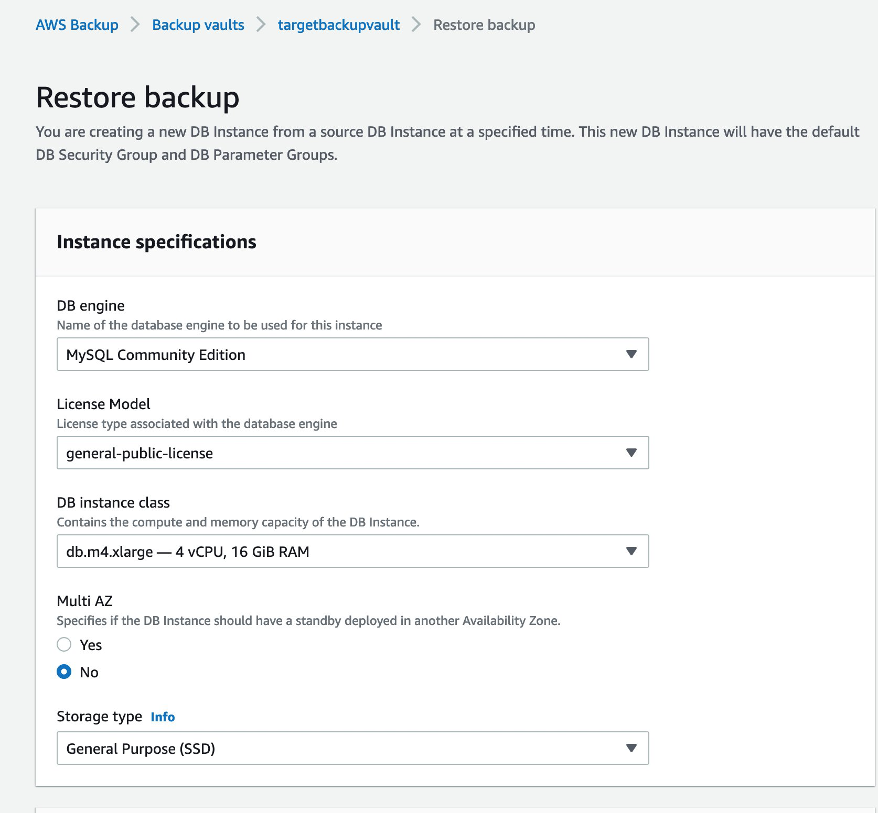Click the DB engine field label
This screenshot has height=814, width=879.
click(90, 305)
